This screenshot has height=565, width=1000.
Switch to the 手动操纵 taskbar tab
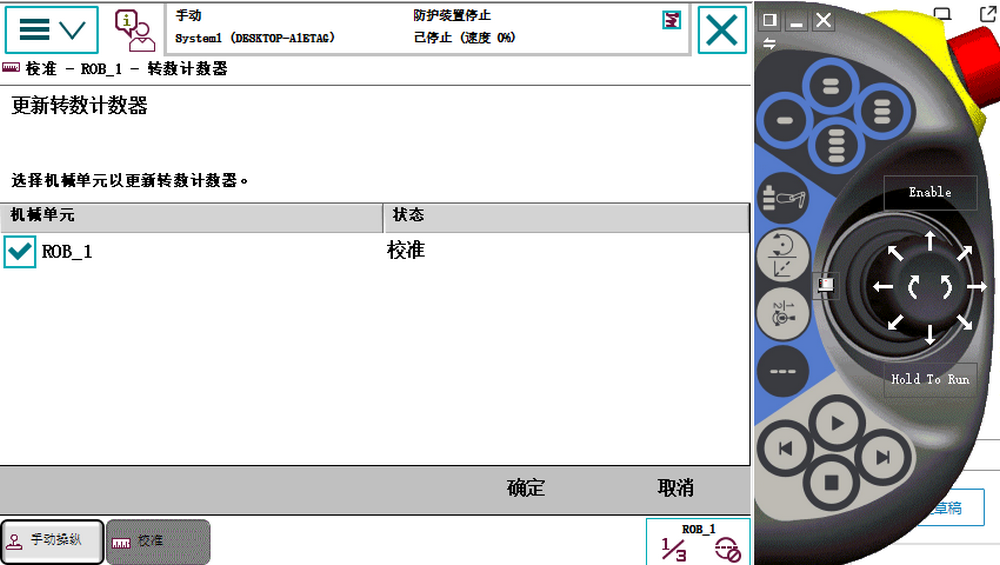pos(52,541)
